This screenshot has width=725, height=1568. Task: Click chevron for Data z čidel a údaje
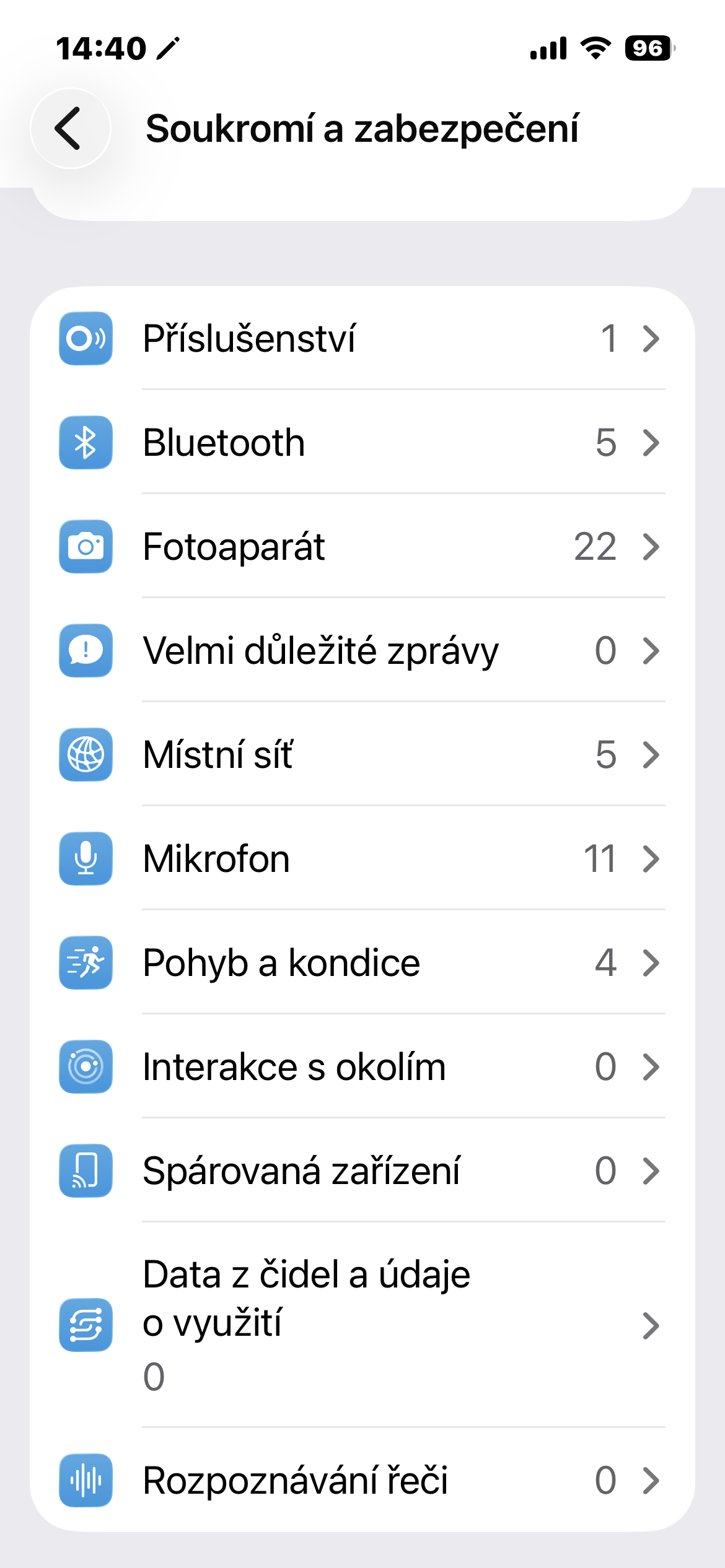[651, 1326]
